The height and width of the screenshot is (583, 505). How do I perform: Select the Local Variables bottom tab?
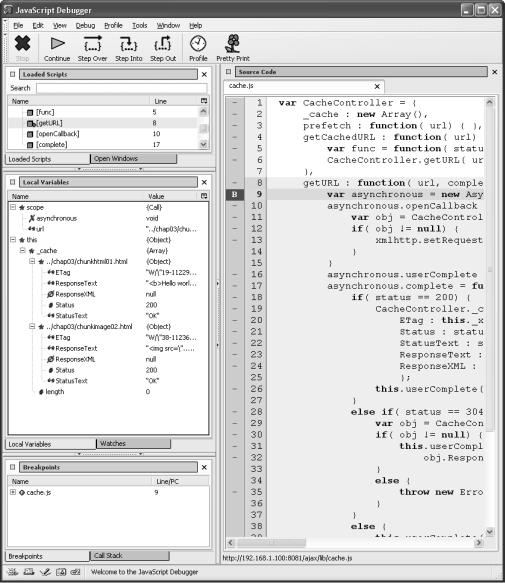coord(51,444)
